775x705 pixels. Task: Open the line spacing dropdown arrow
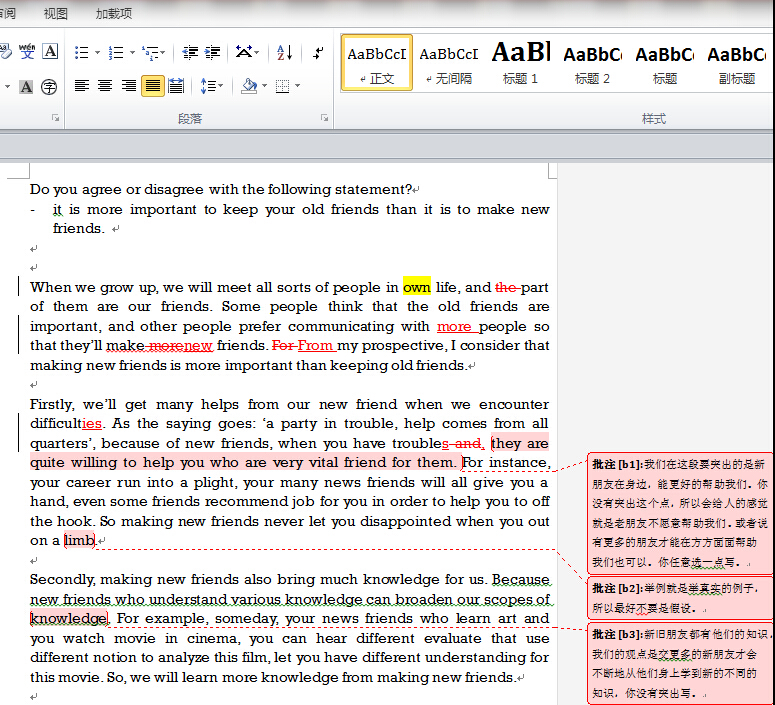coord(220,86)
